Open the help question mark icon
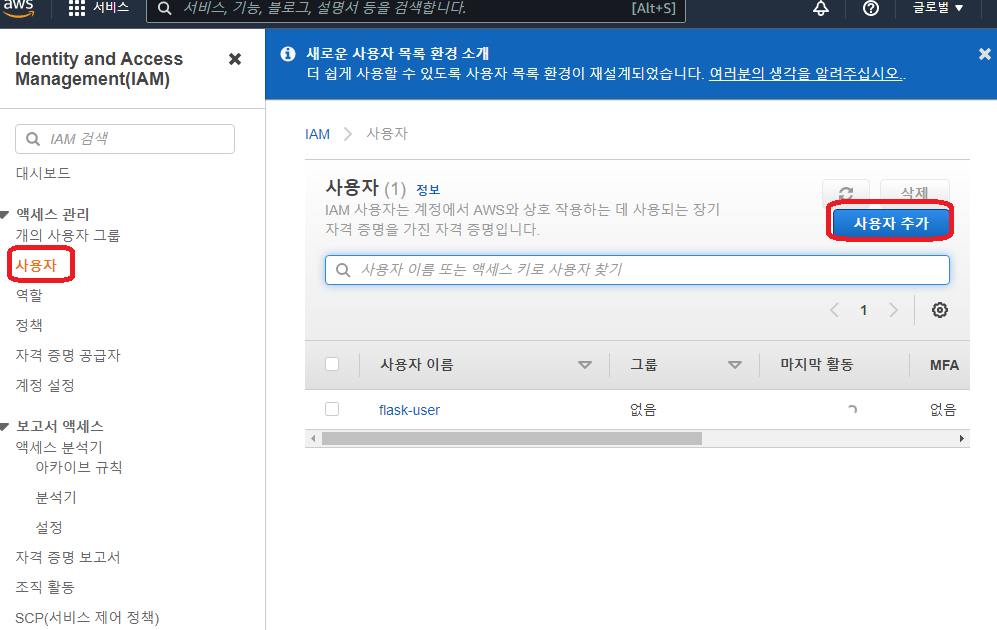 pyautogui.click(x=871, y=8)
